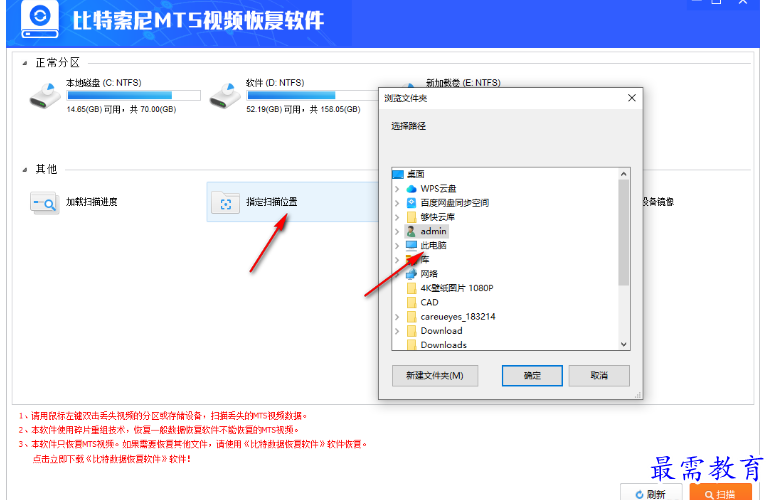Image resolution: width=772 pixels, height=500 pixels.
Task: Click the C: drive usage bar
Action: click(x=134, y=95)
